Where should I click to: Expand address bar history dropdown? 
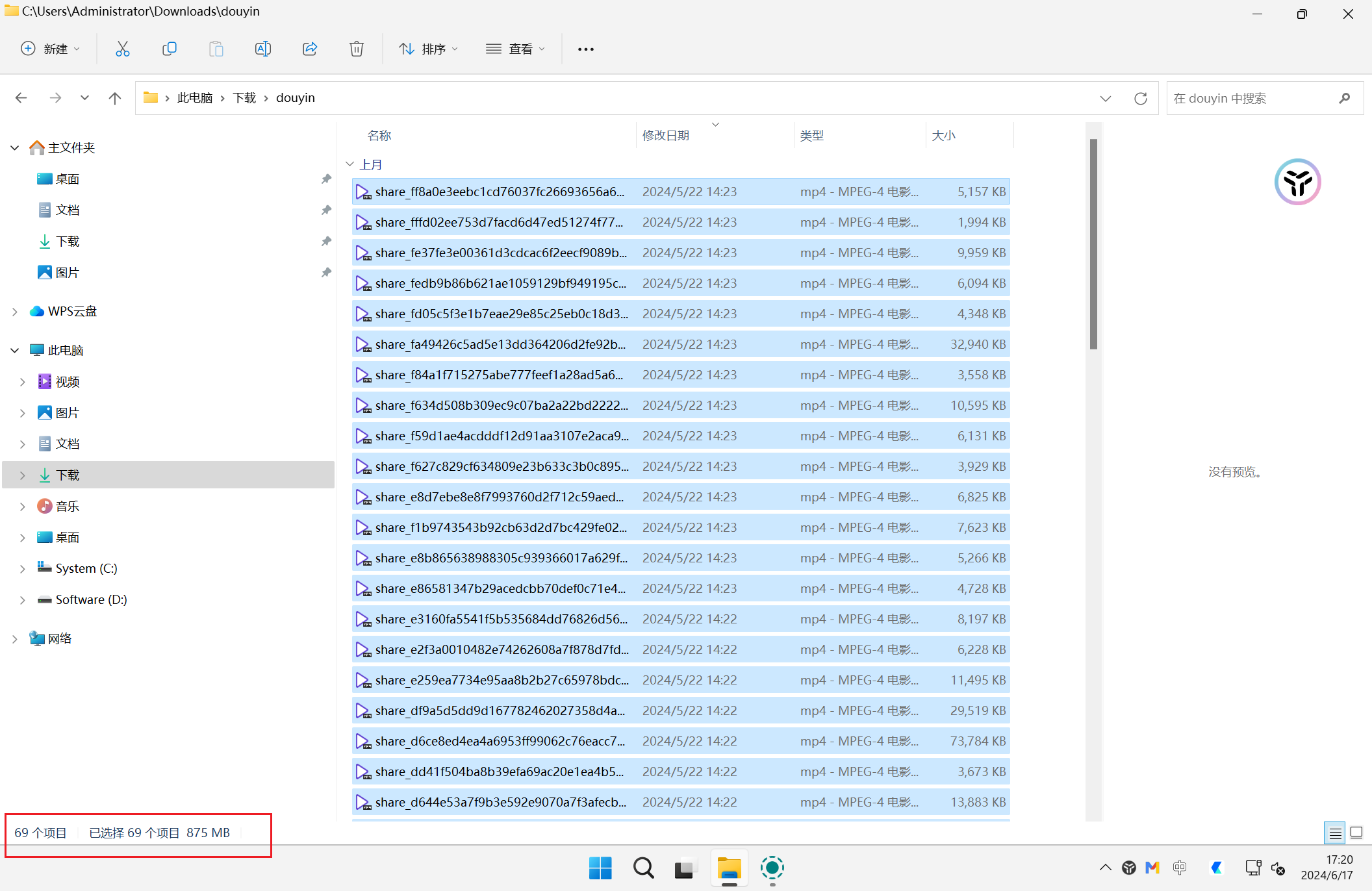tap(1105, 98)
